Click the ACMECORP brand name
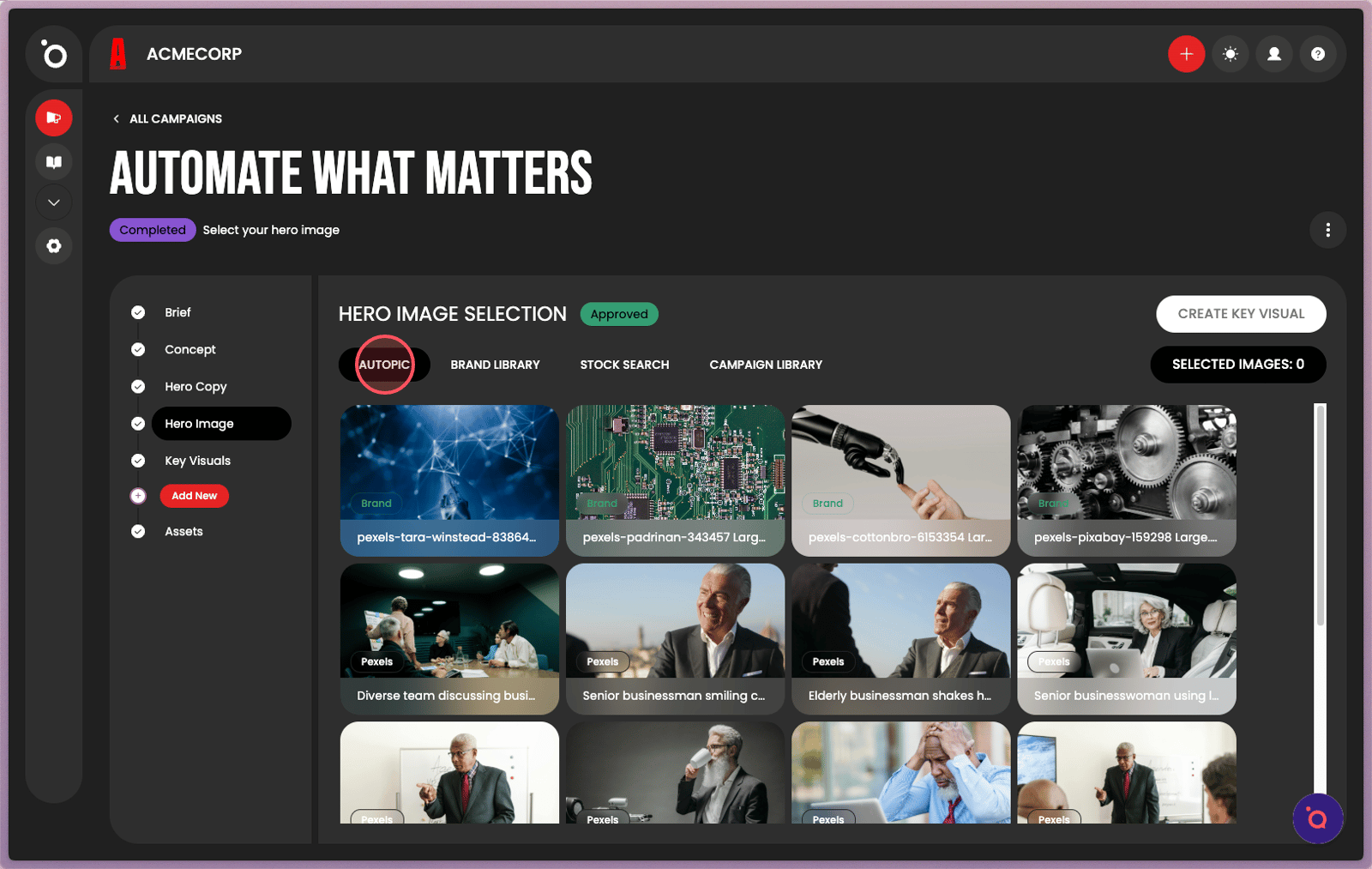The image size is (1372, 869). (x=195, y=54)
